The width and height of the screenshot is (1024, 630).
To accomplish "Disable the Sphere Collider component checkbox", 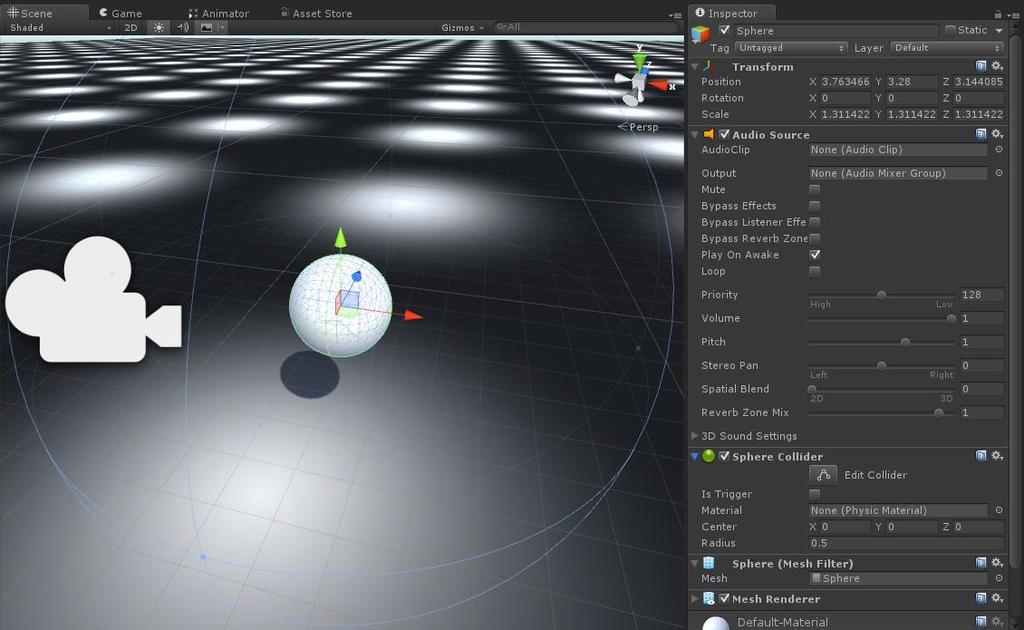I will pos(724,456).
